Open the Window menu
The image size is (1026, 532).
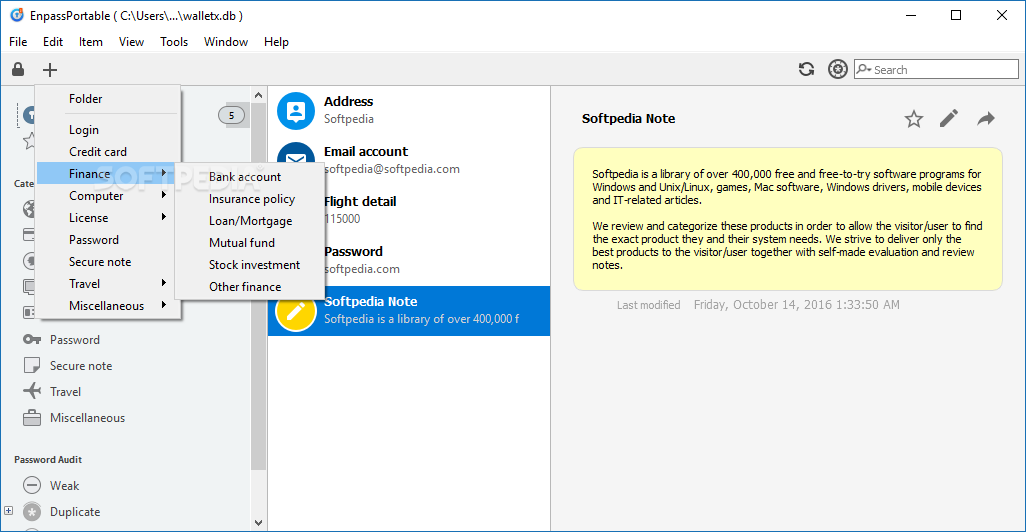click(226, 42)
